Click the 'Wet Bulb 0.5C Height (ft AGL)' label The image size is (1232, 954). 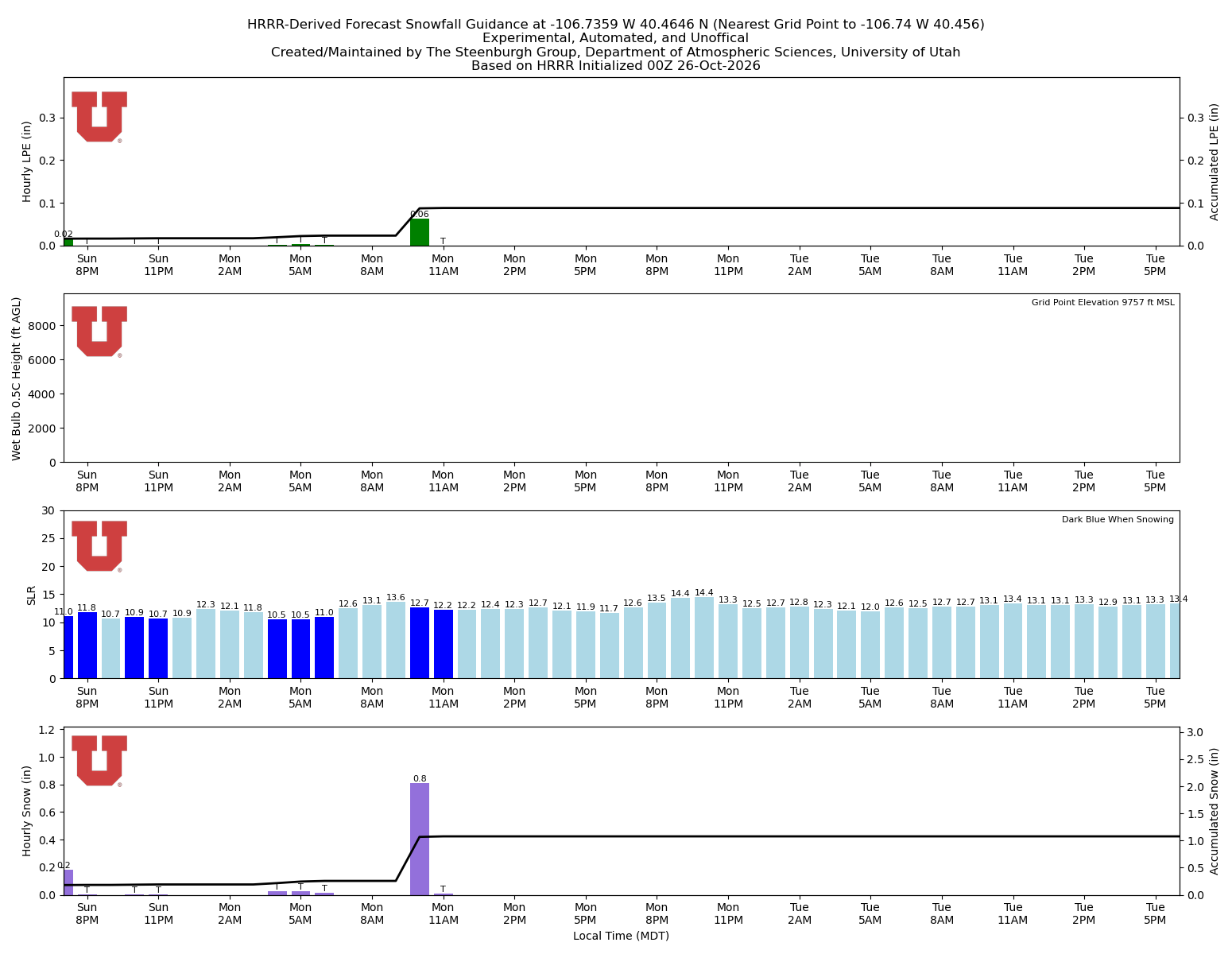click(17, 378)
